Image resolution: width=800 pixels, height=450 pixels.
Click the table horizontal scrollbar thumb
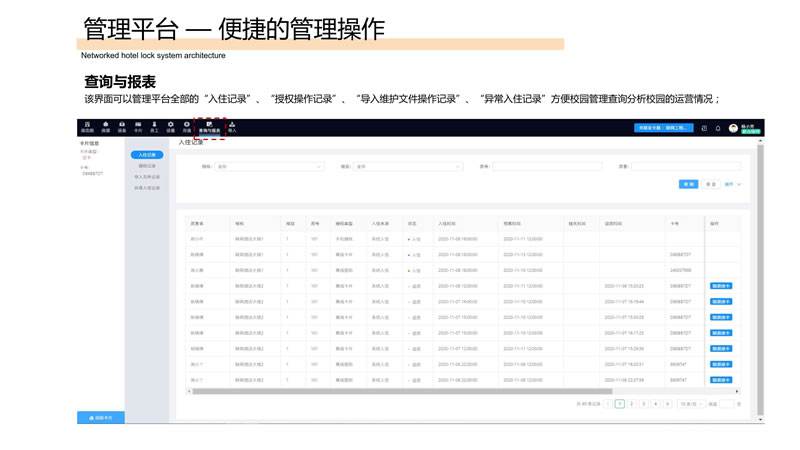402,391
